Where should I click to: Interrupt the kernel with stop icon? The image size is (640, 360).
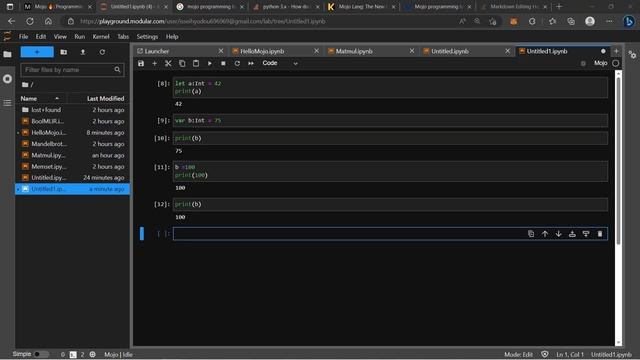click(x=223, y=63)
